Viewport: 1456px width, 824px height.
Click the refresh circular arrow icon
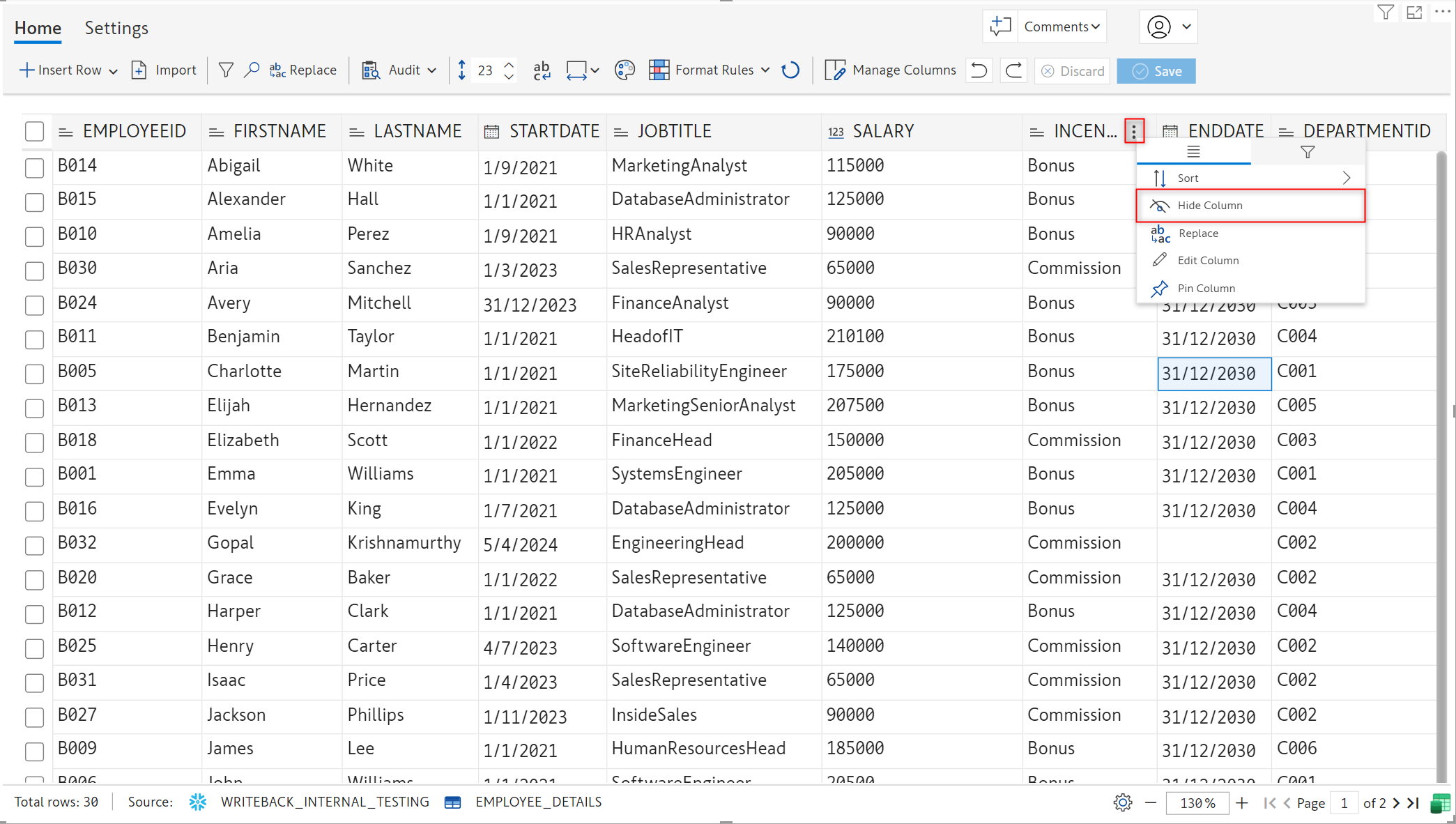pyautogui.click(x=790, y=70)
